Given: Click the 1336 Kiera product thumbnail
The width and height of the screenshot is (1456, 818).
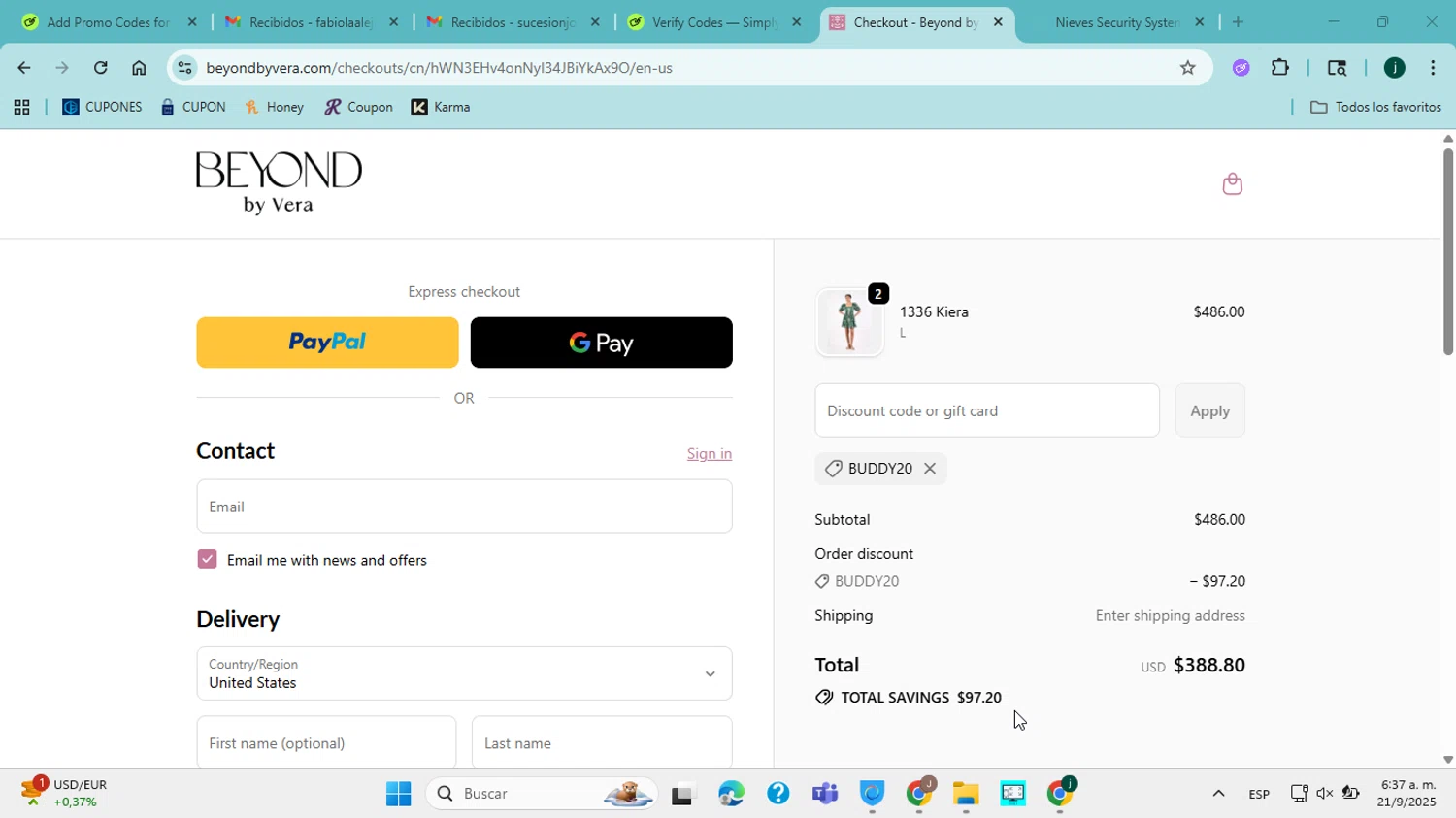Looking at the screenshot, I should coord(849,322).
